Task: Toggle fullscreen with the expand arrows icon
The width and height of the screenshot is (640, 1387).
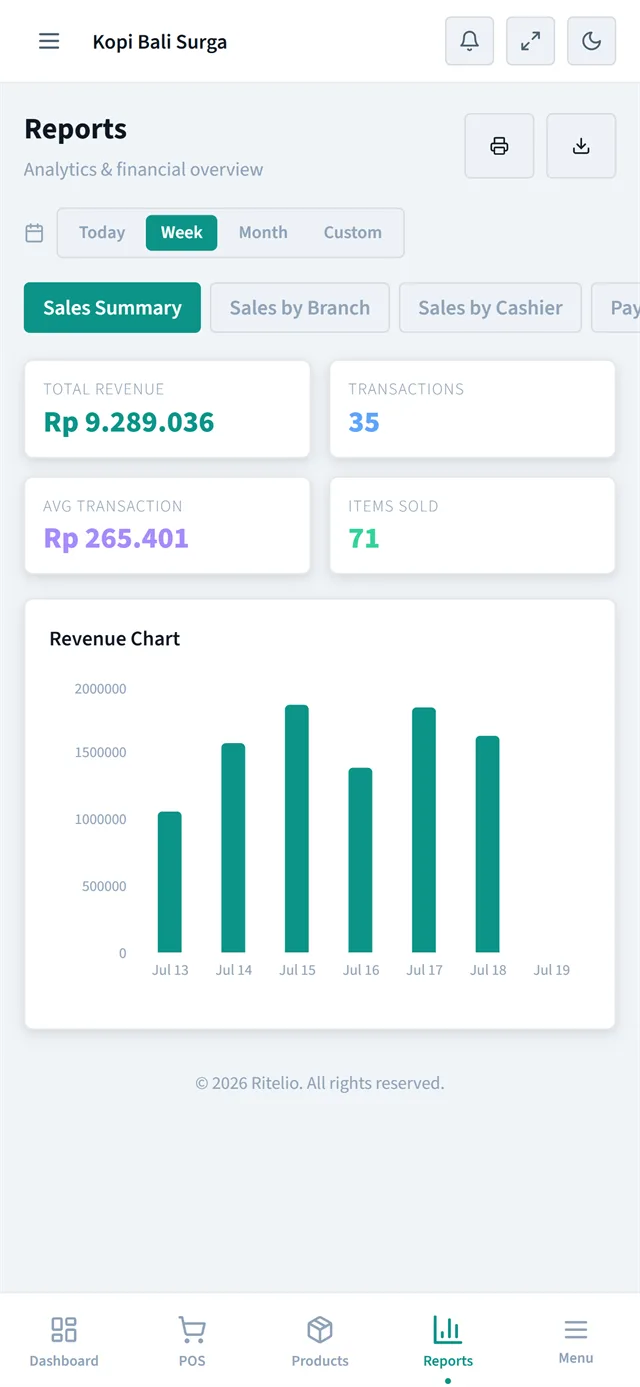Action: (530, 41)
